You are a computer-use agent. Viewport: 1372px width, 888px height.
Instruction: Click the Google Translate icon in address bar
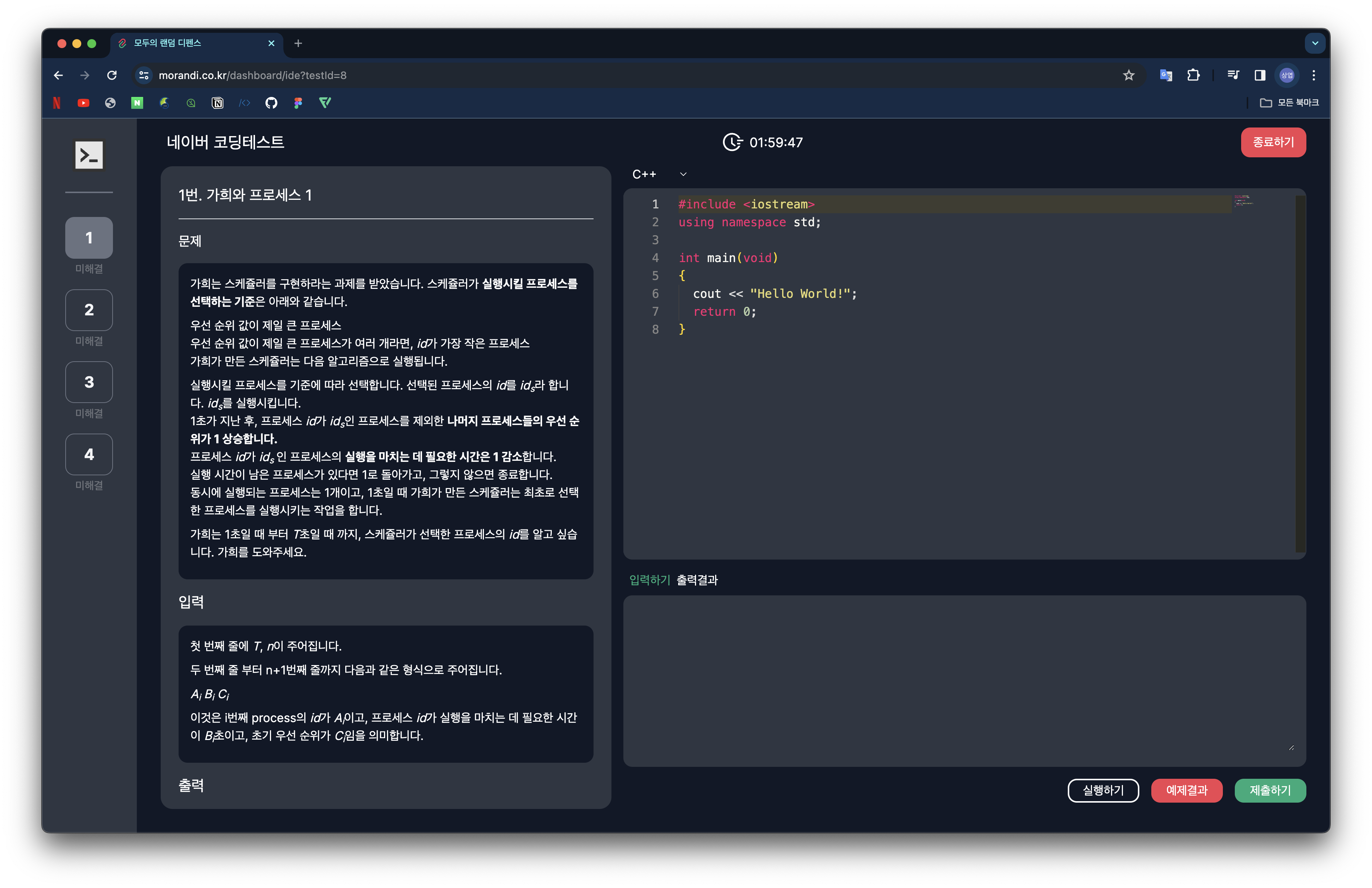click(x=1165, y=75)
